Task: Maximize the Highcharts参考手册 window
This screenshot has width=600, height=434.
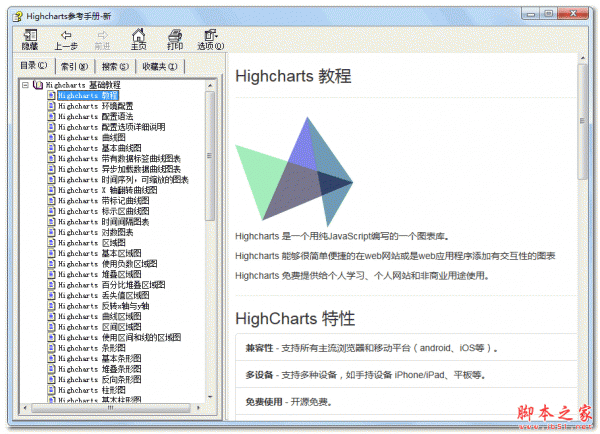Action: click(x=549, y=14)
